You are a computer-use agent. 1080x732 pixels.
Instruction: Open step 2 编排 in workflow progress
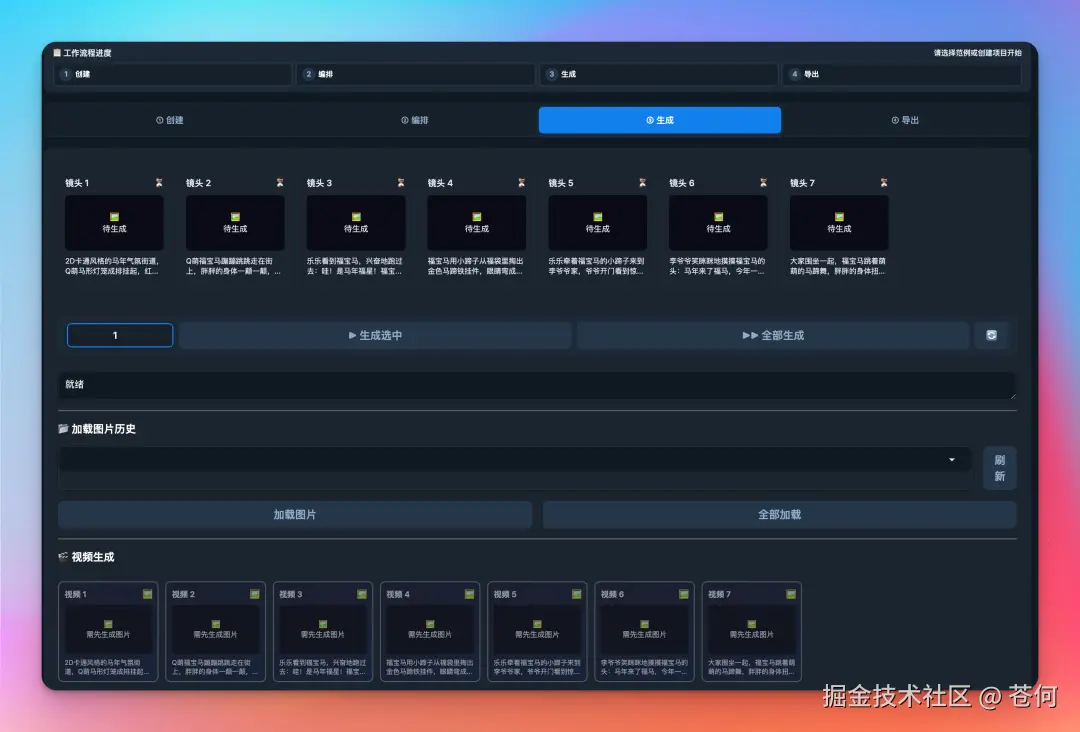(415, 74)
